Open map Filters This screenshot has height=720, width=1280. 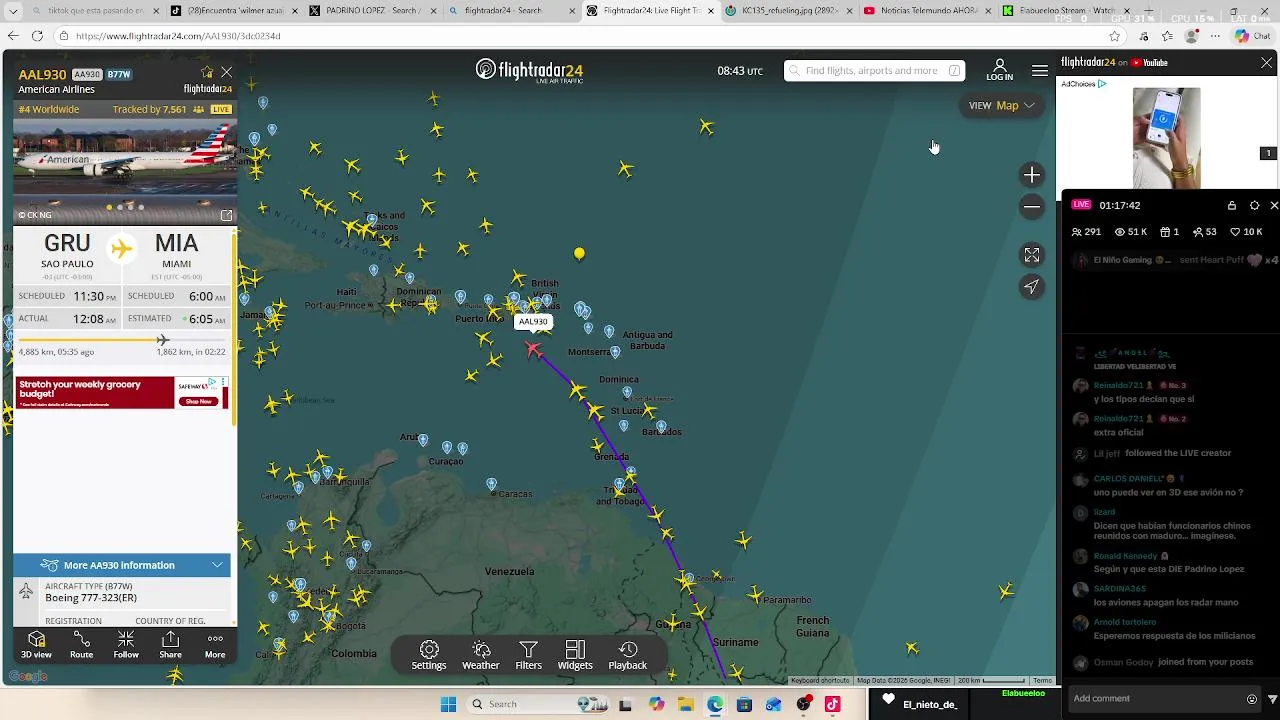pyautogui.click(x=528, y=656)
